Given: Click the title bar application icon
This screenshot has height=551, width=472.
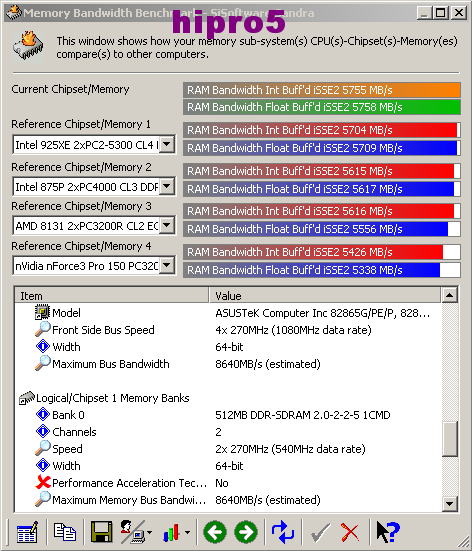Looking at the screenshot, I should pyautogui.click(x=14, y=13).
